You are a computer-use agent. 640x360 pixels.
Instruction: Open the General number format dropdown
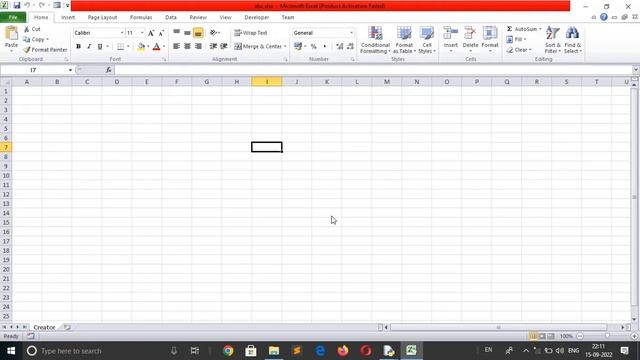point(351,33)
